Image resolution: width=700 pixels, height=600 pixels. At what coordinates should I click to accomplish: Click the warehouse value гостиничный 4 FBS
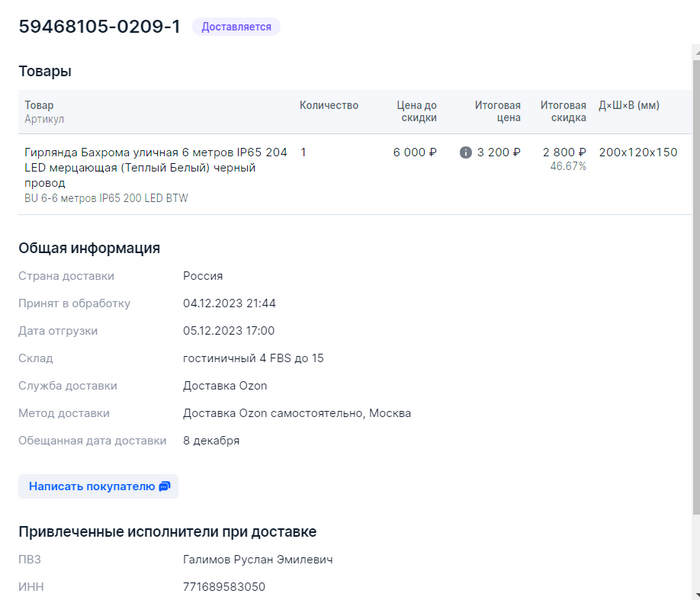253,358
